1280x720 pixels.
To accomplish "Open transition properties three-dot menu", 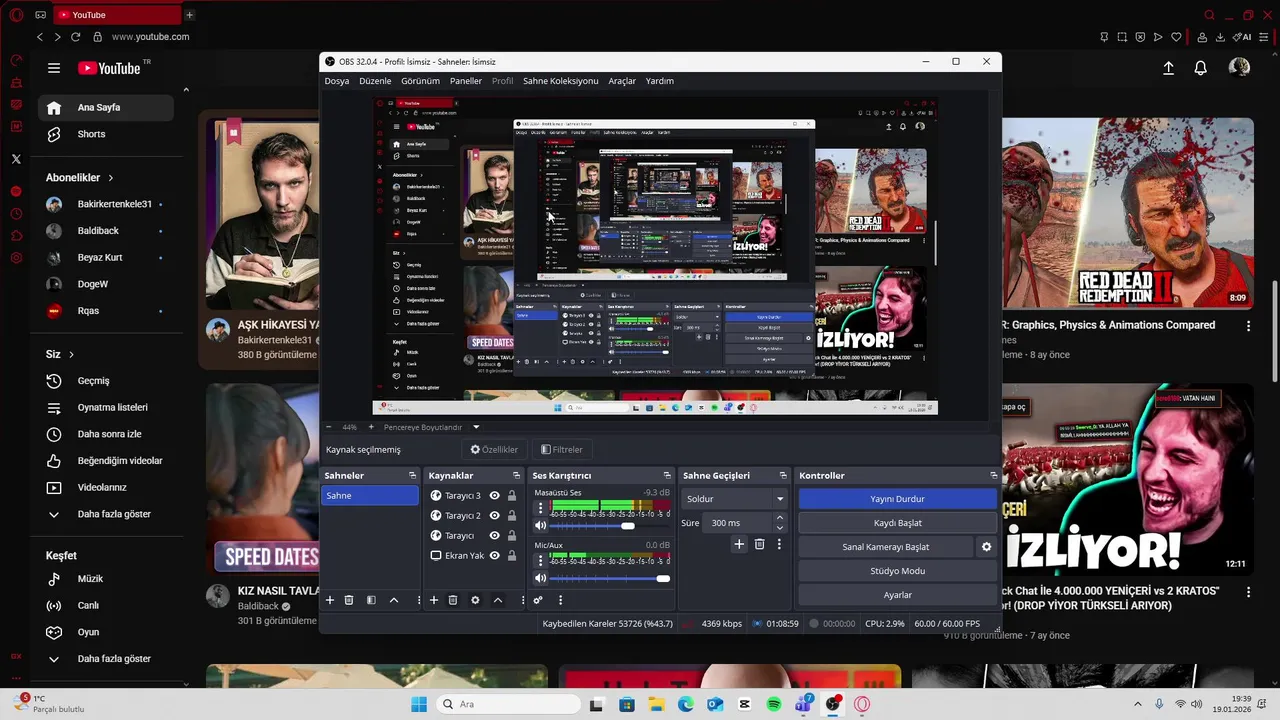I will point(779,544).
